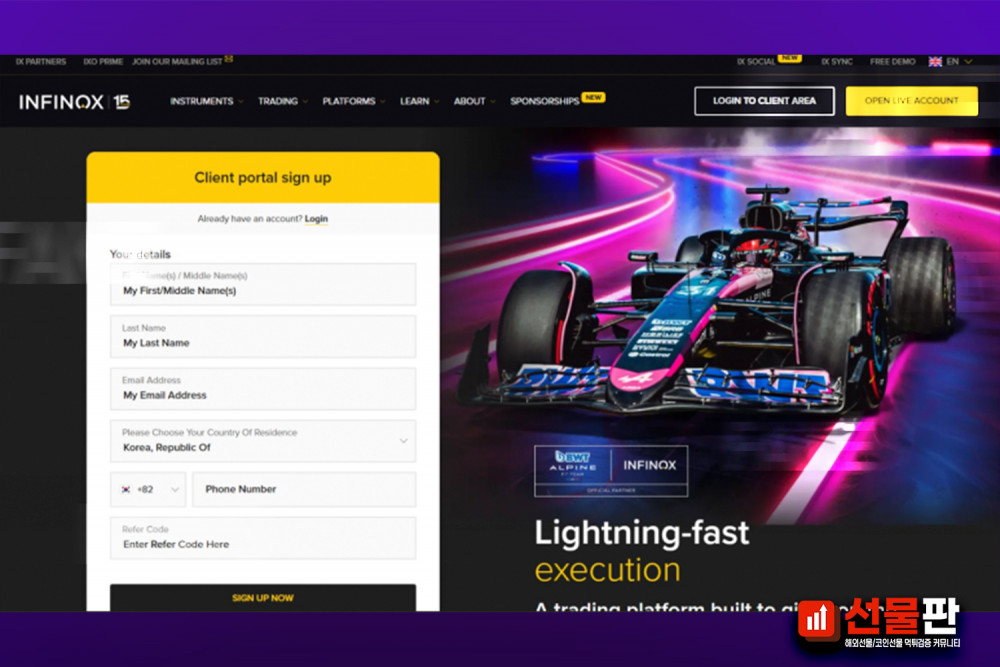The height and width of the screenshot is (667, 1000).
Task: Open the Trading menu
Action: coord(283,101)
